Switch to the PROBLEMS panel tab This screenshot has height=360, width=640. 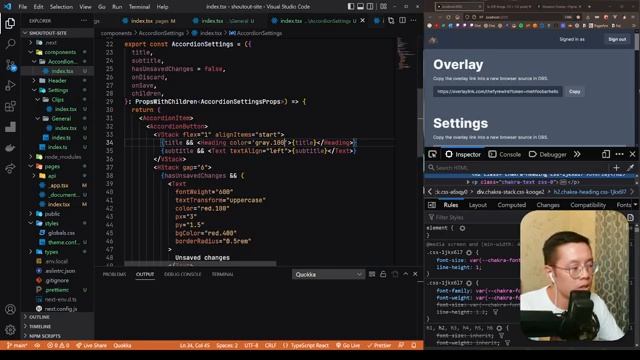coord(114,274)
